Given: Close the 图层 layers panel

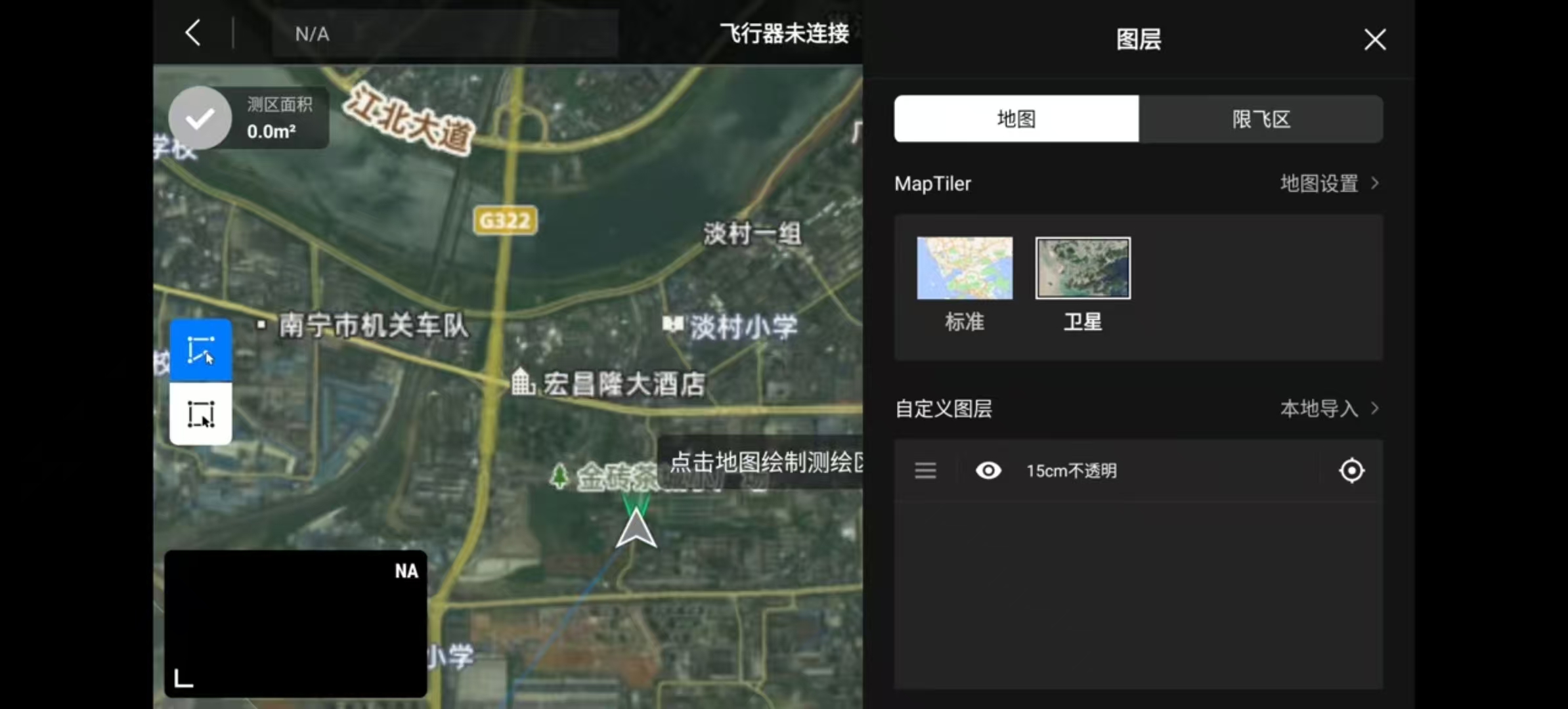Looking at the screenshot, I should pyautogui.click(x=1374, y=39).
